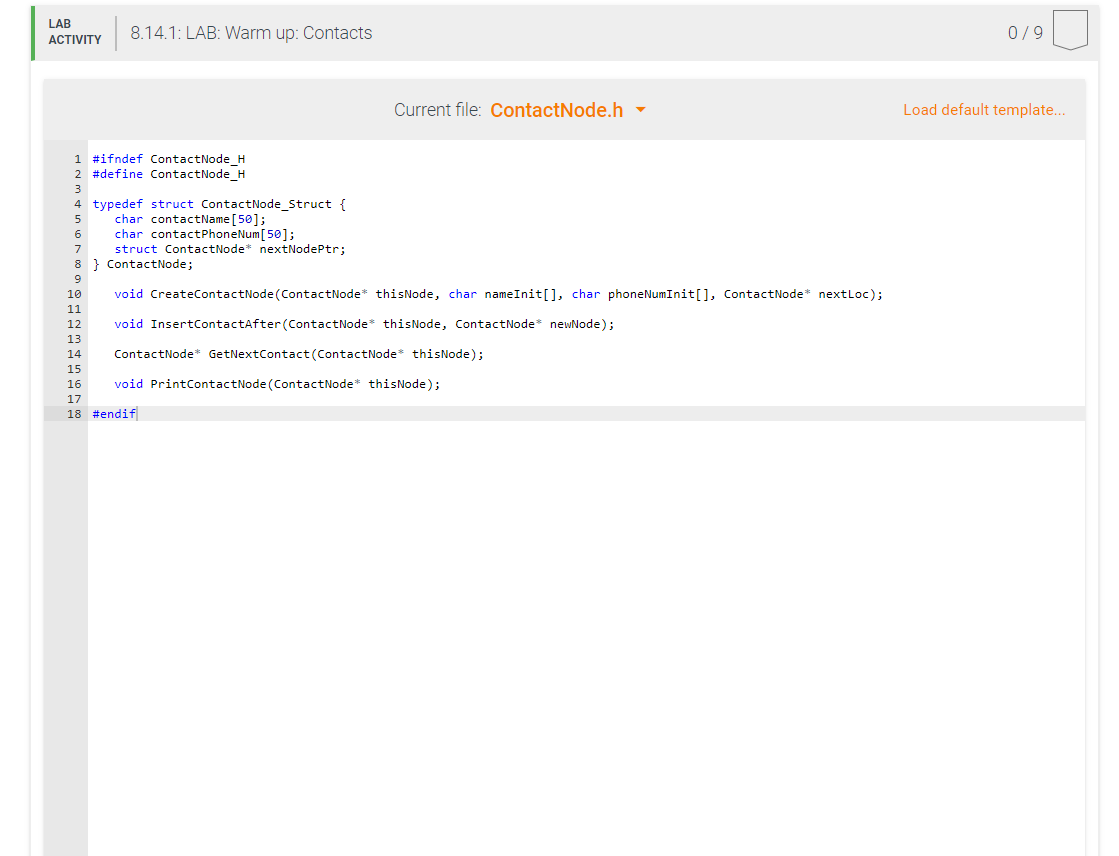
Task: Expand the file selector next to ContactNode.h
Action: [641, 111]
